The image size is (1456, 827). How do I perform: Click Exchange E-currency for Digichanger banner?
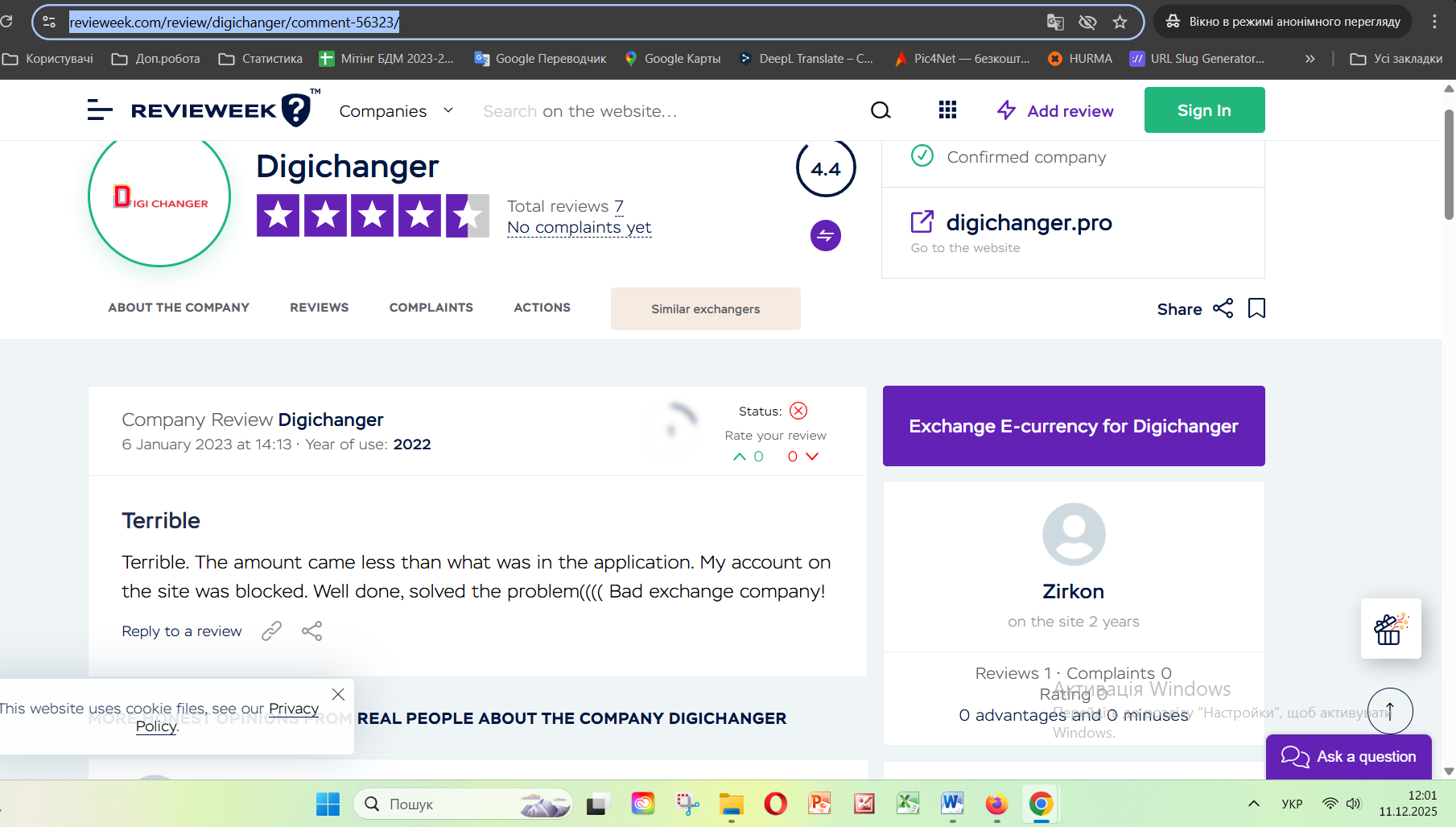[1074, 426]
